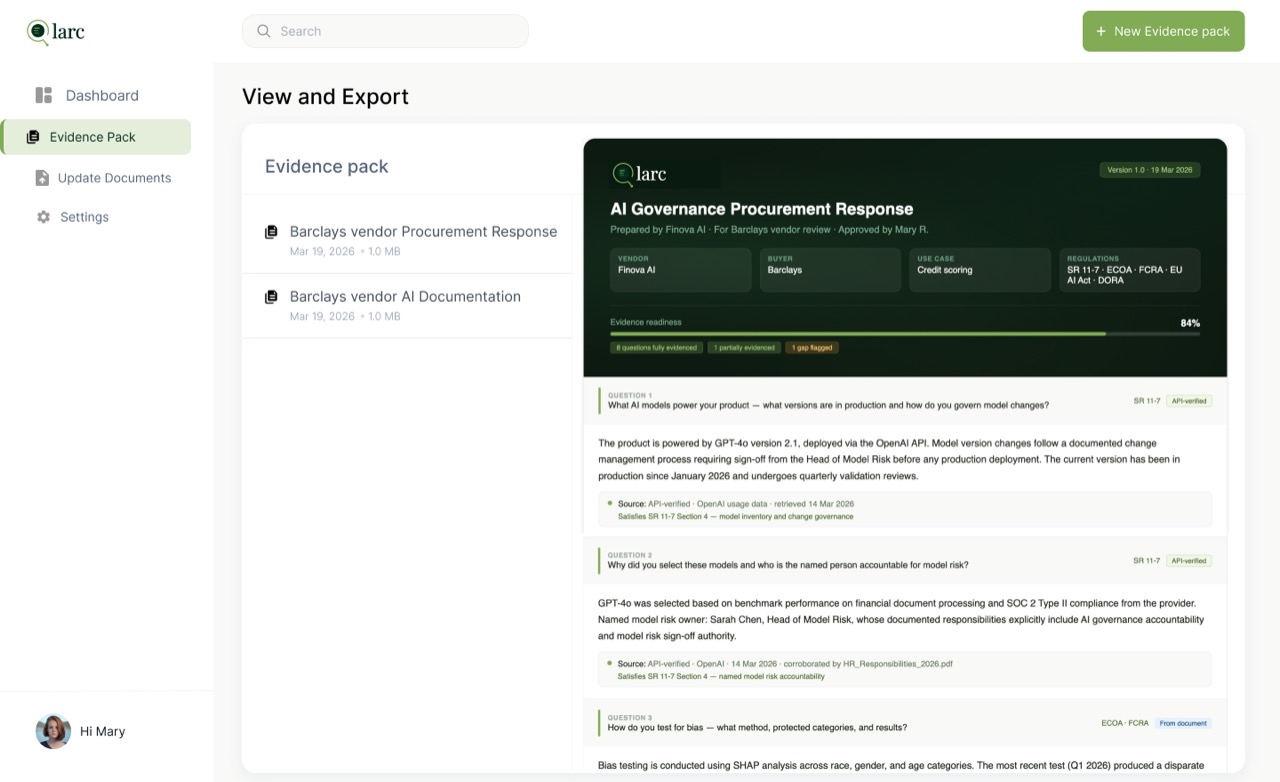
Task: Click the Dashboard grid icon
Action: (x=44, y=95)
